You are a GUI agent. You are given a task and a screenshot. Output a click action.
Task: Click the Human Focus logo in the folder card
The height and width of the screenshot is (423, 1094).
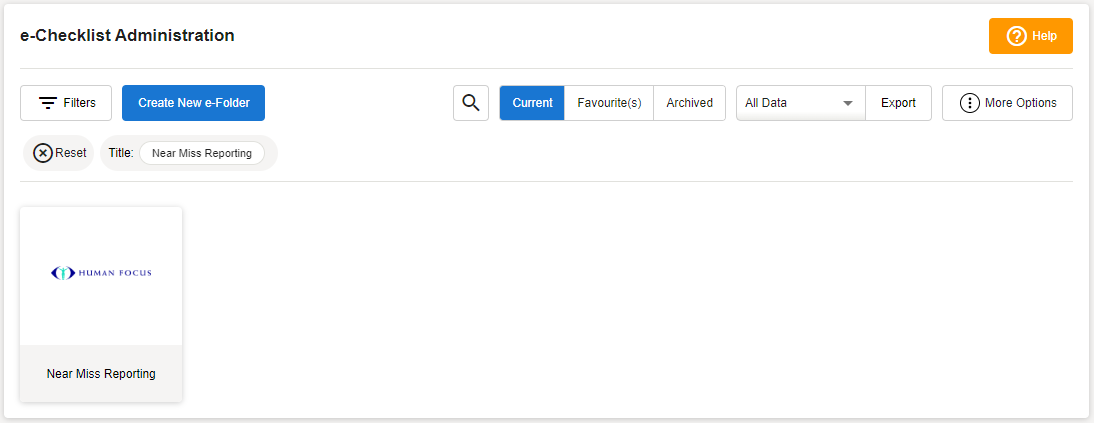101,273
